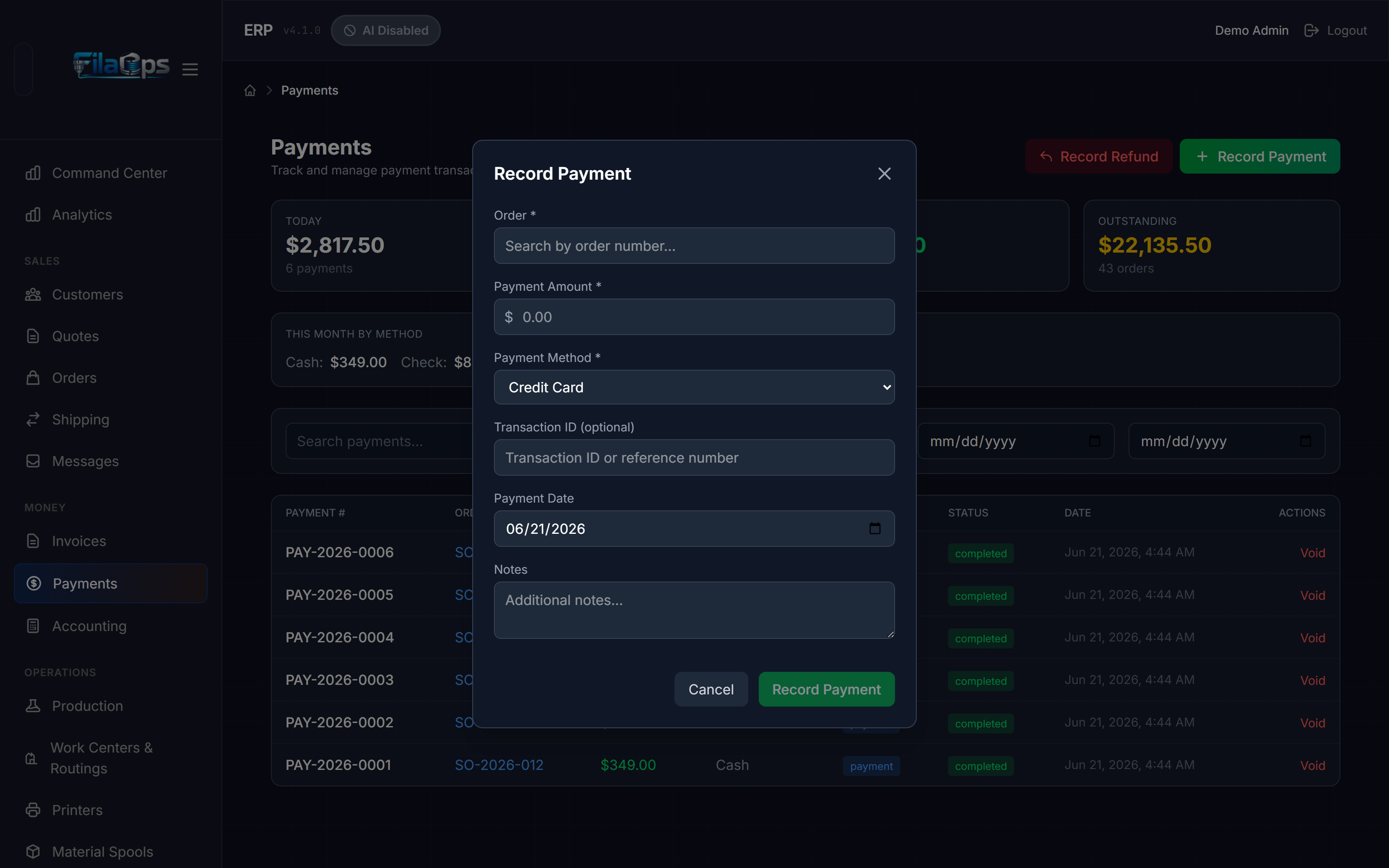Open Shipping from sidebar
Screen dimensions: 1389x868
(x=110, y=420)
